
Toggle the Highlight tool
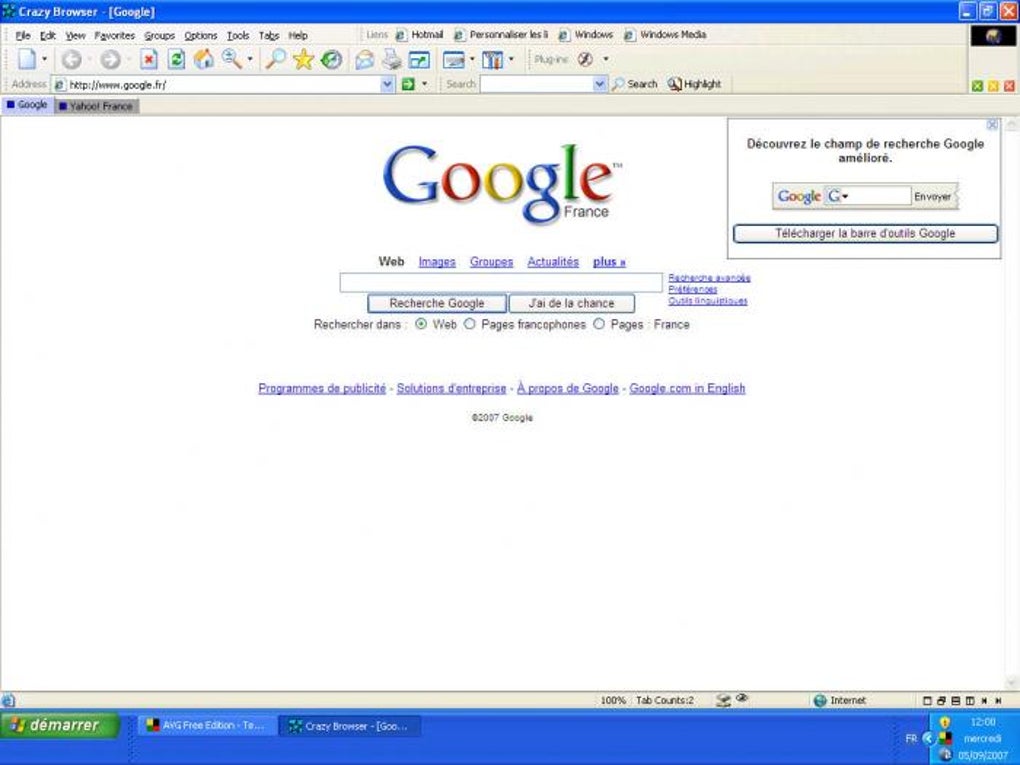(694, 84)
